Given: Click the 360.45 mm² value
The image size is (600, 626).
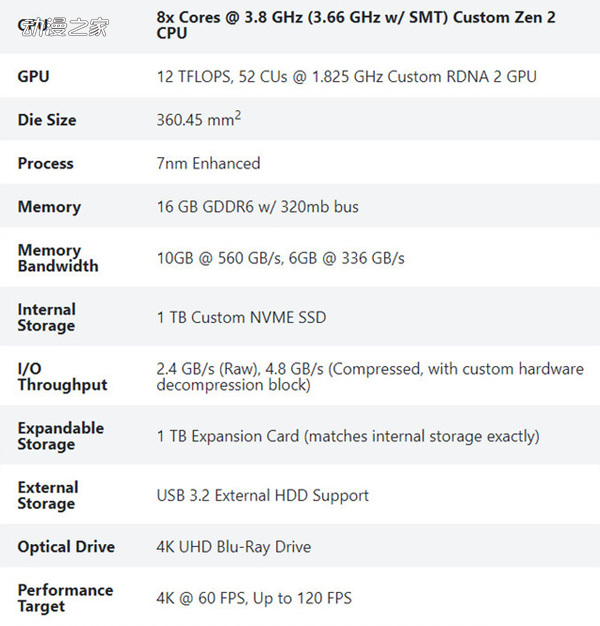Looking at the screenshot, I should point(199,119).
